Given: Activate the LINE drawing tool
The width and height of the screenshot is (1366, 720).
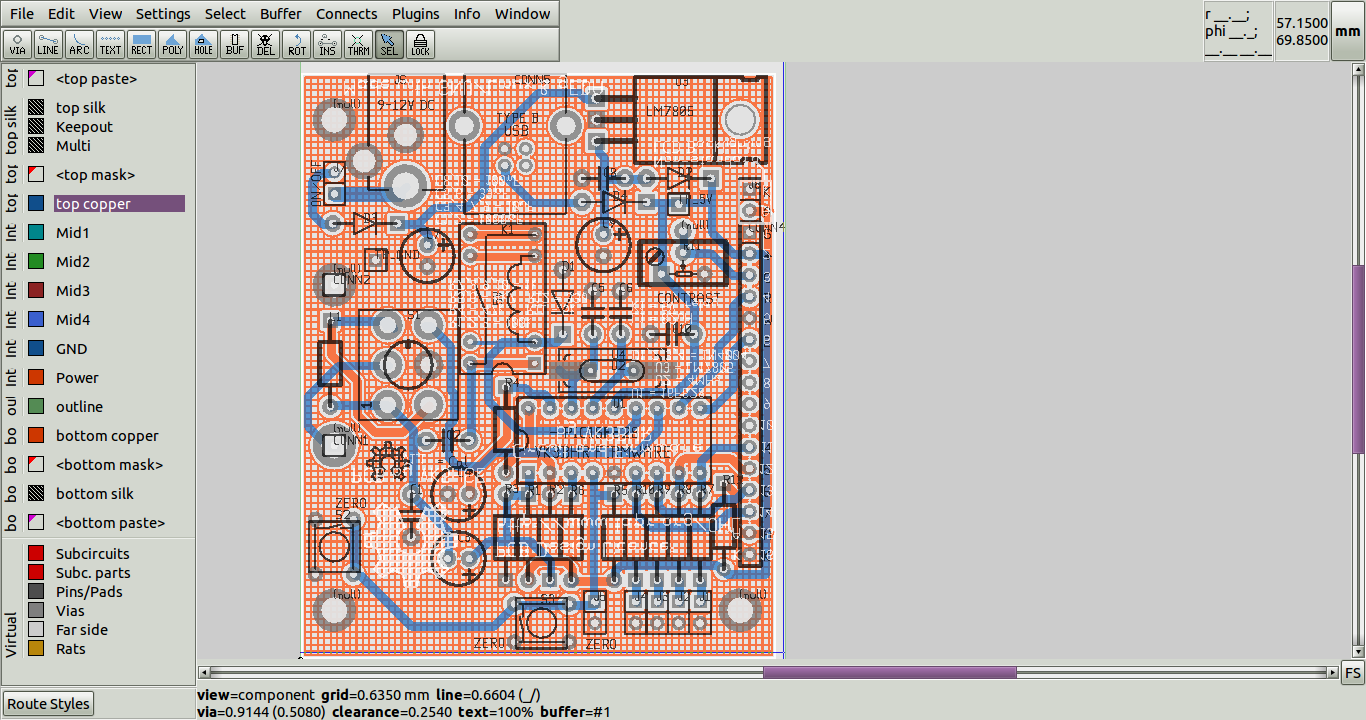Looking at the screenshot, I should pyautogui.click(x=47, y=44).
